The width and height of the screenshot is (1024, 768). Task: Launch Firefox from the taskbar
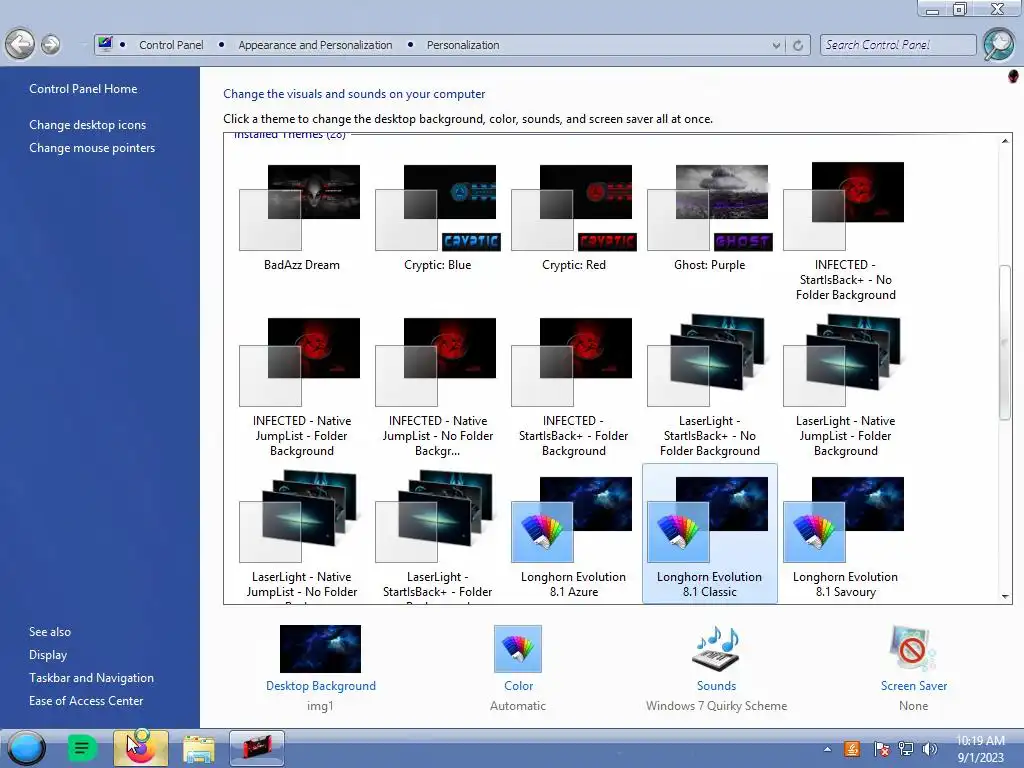(x=140, y=748)
